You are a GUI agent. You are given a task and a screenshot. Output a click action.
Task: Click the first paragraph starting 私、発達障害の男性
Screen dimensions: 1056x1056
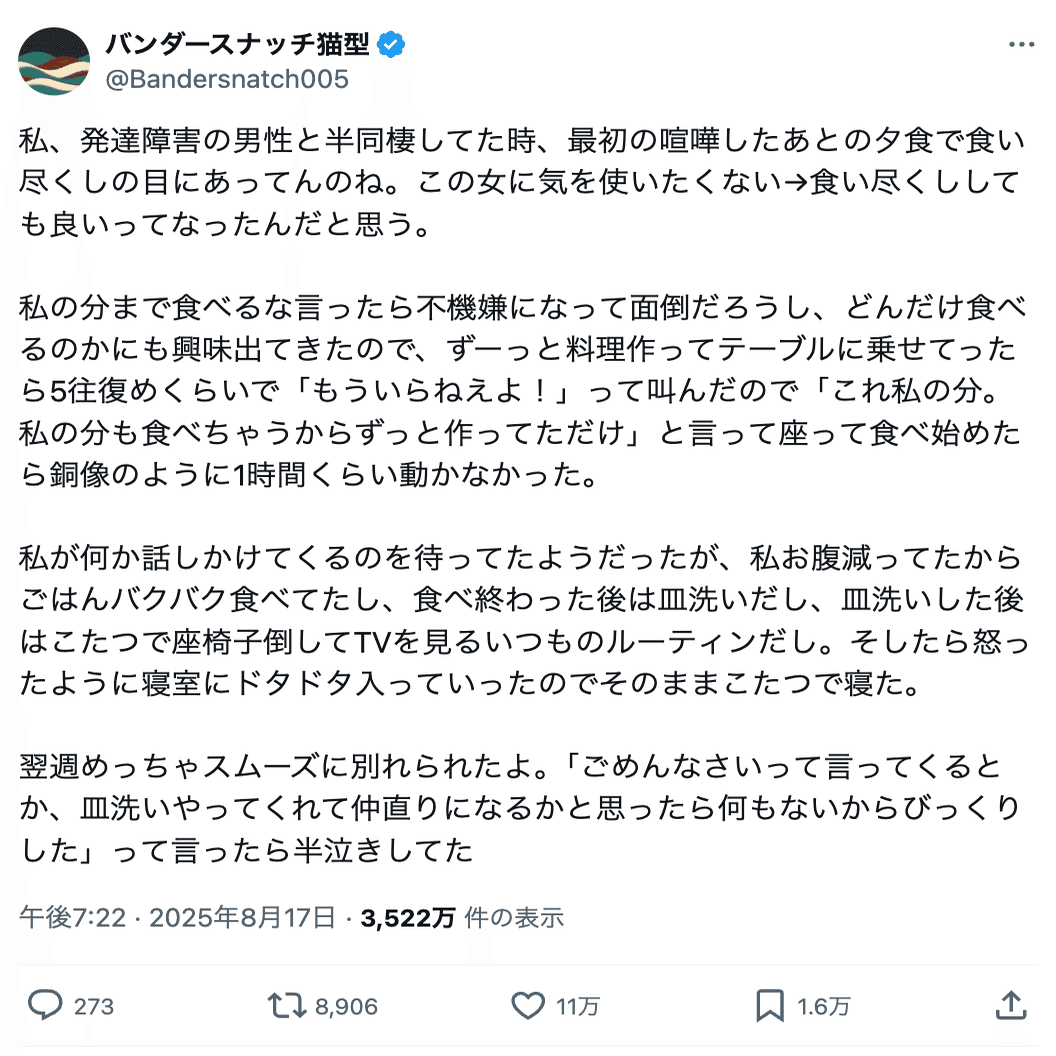520,182
